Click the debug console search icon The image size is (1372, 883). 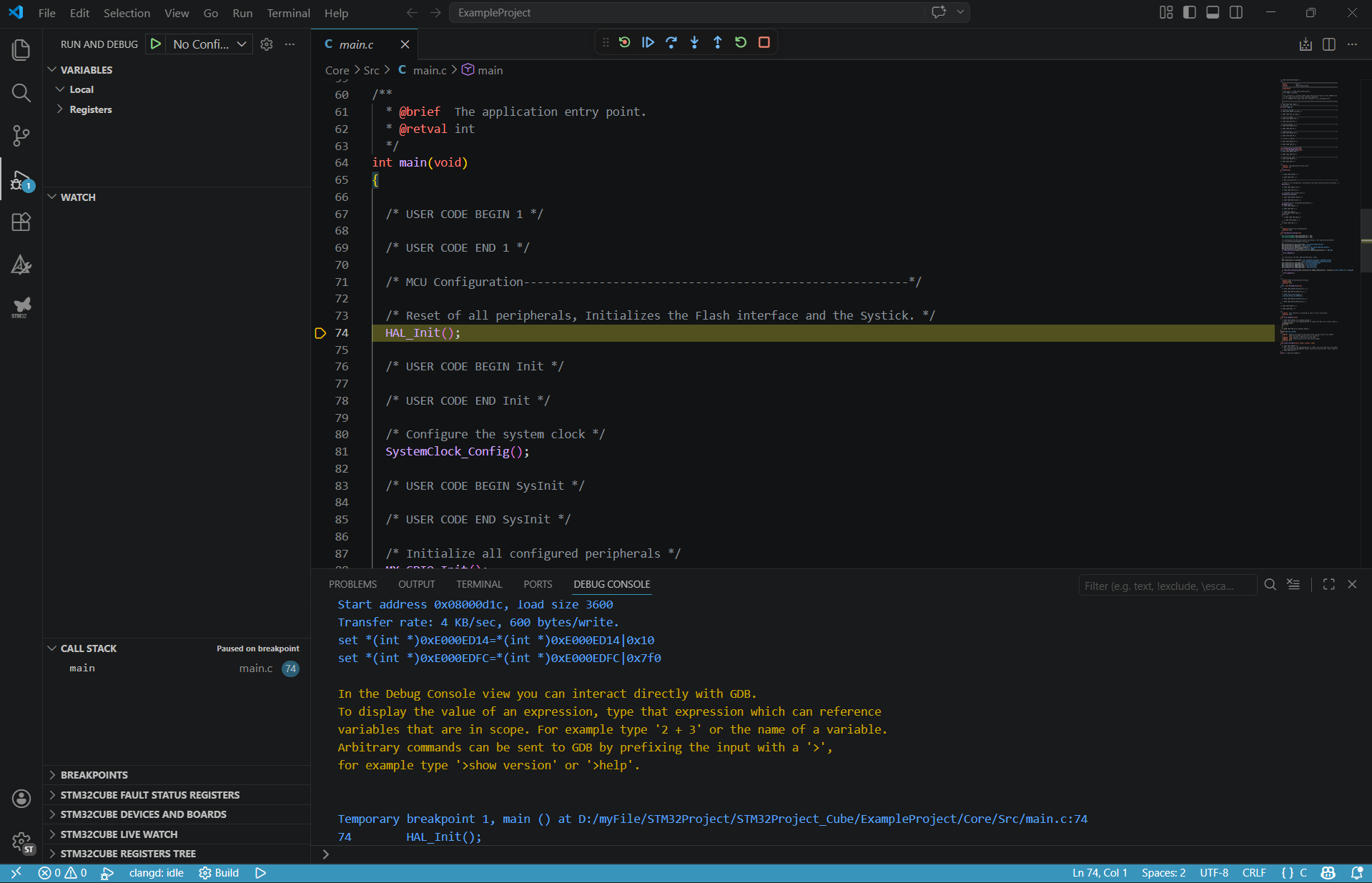click(1270, 584)
